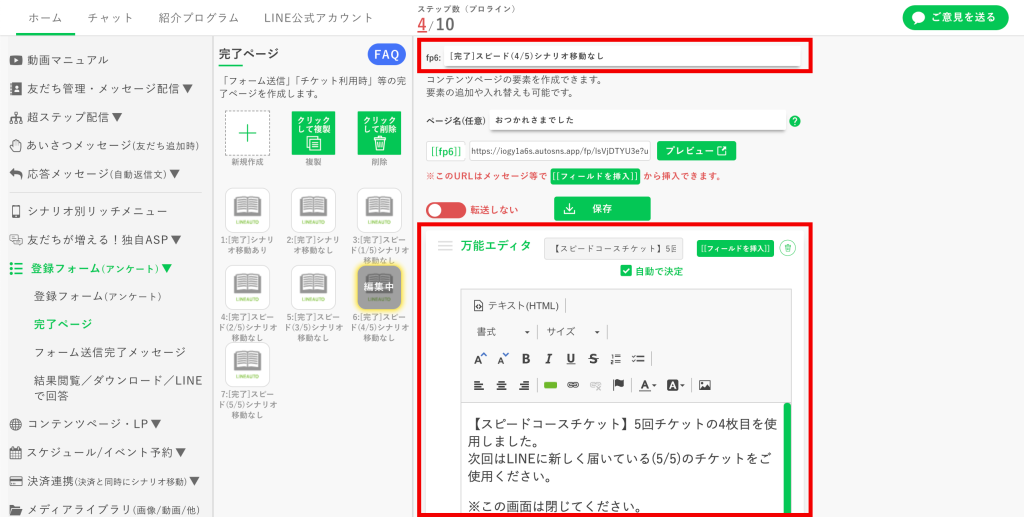This screenshot has width=1024, height=517.
Task: Expand スケジュール/イベント予約 menu
Action: [98, 452]
